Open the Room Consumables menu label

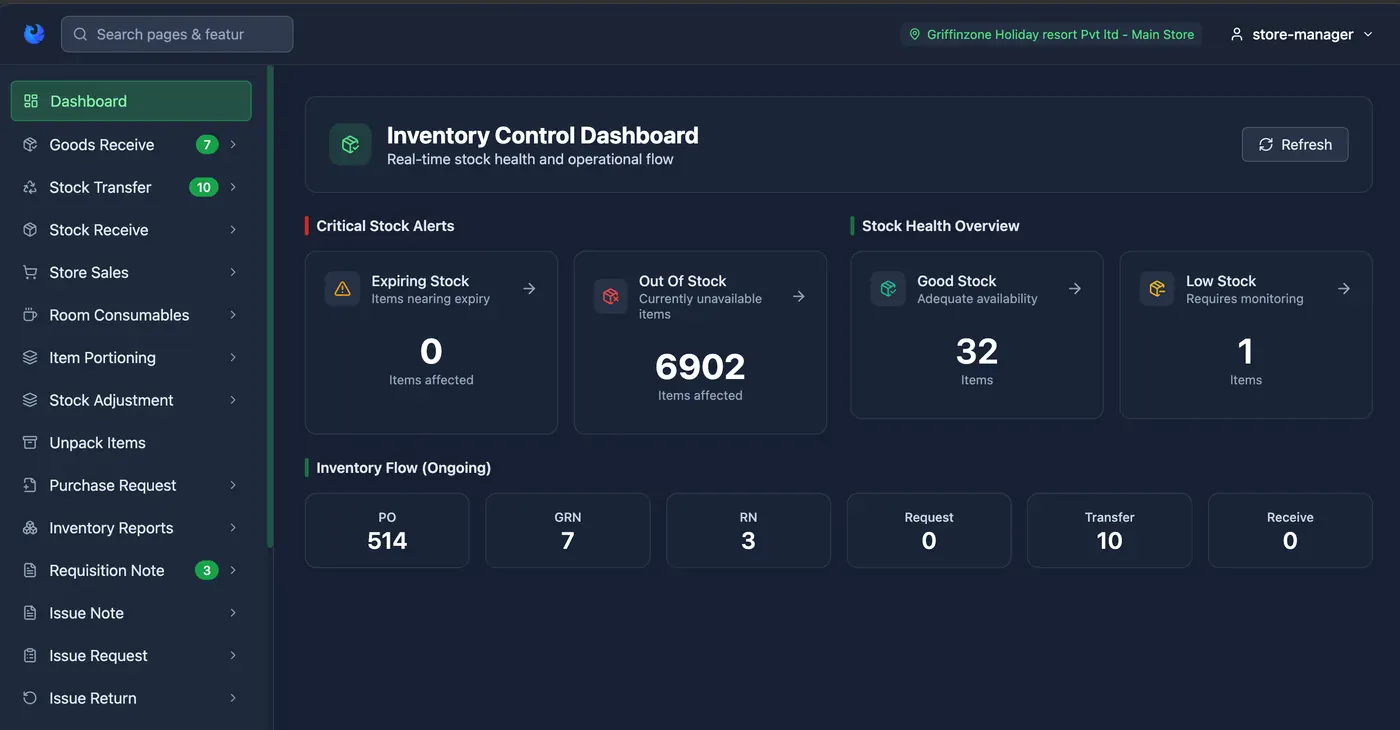tap(119, 315)
